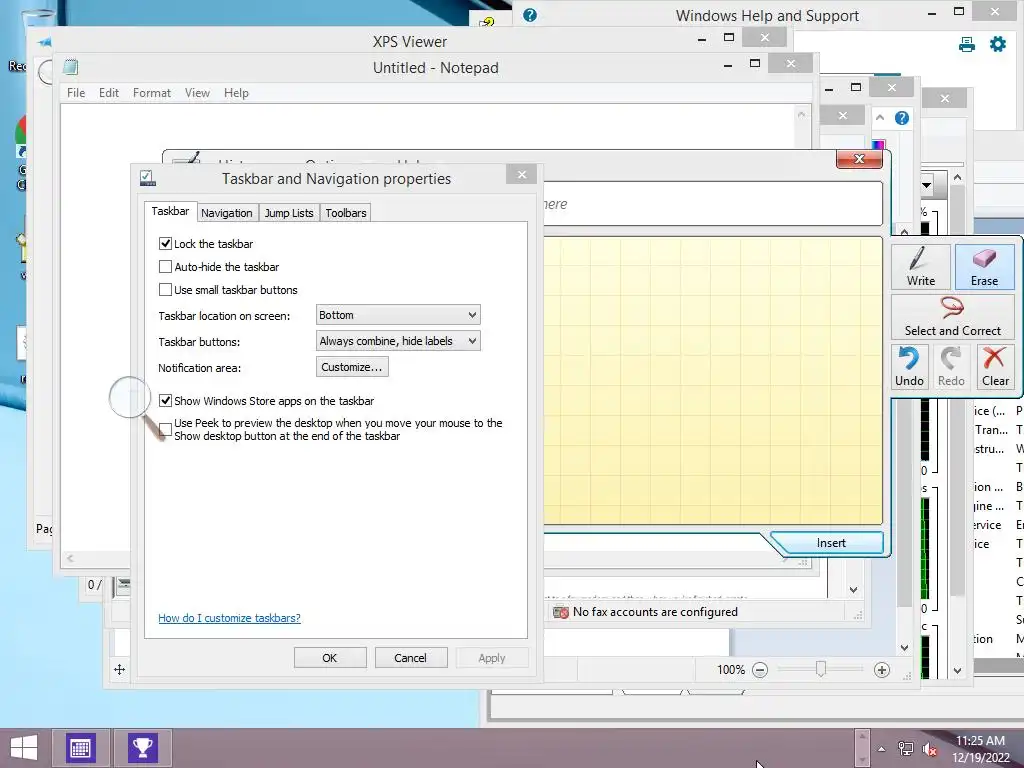
Task: Click the Insert button in Math Input Panel
Action: (x=831, y=543)
